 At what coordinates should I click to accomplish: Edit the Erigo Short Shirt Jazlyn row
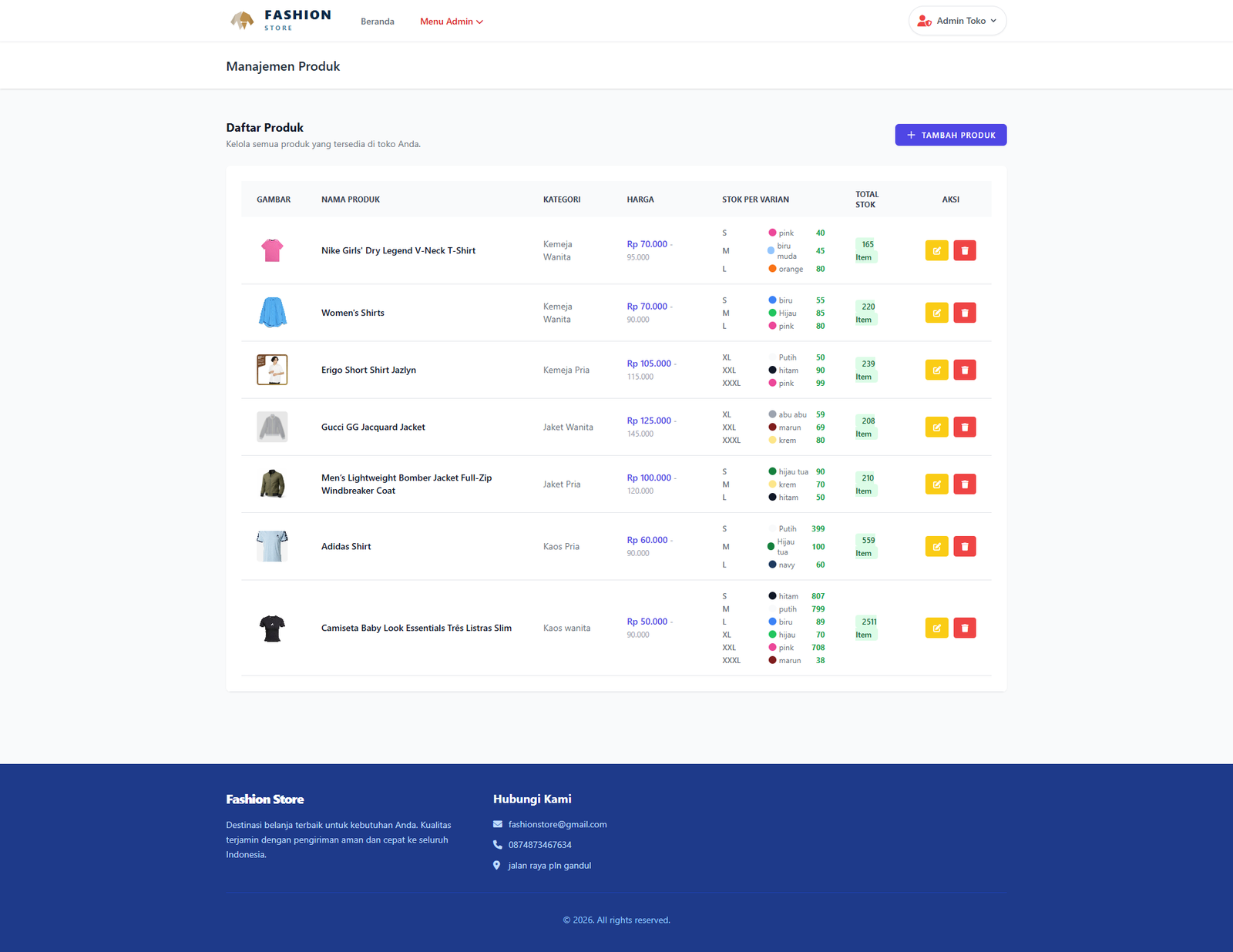point(936,370)
